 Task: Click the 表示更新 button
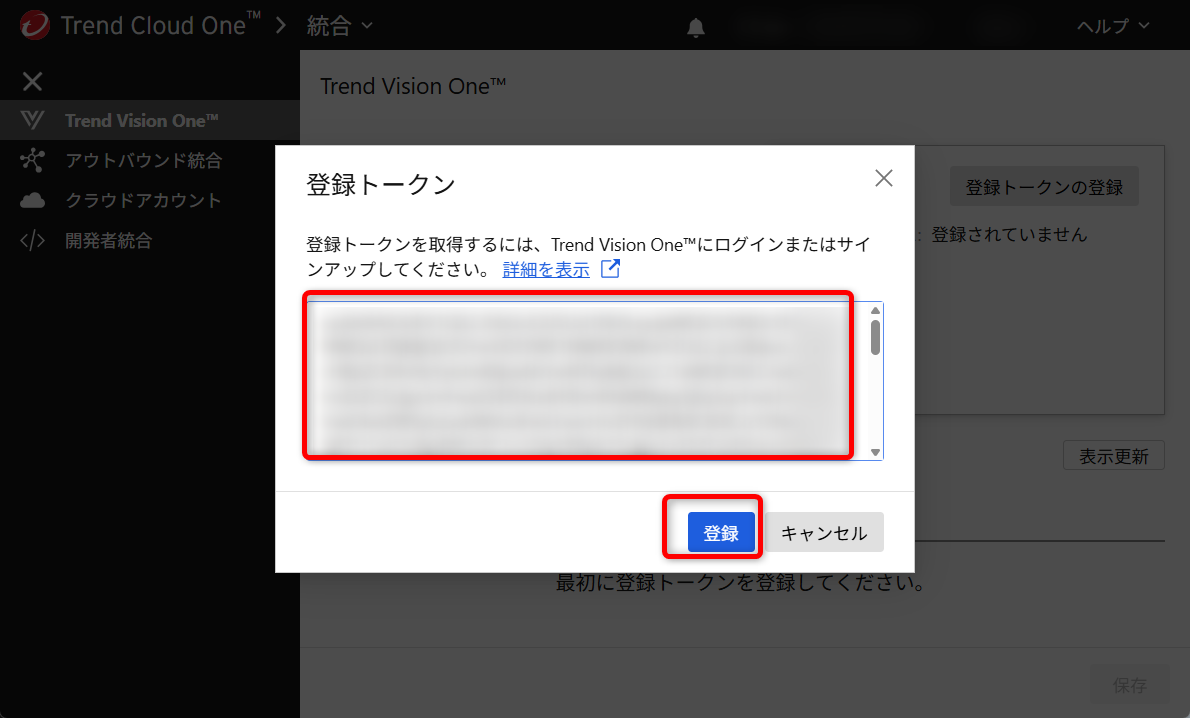pyautogui.click(x=1113, y=455)
